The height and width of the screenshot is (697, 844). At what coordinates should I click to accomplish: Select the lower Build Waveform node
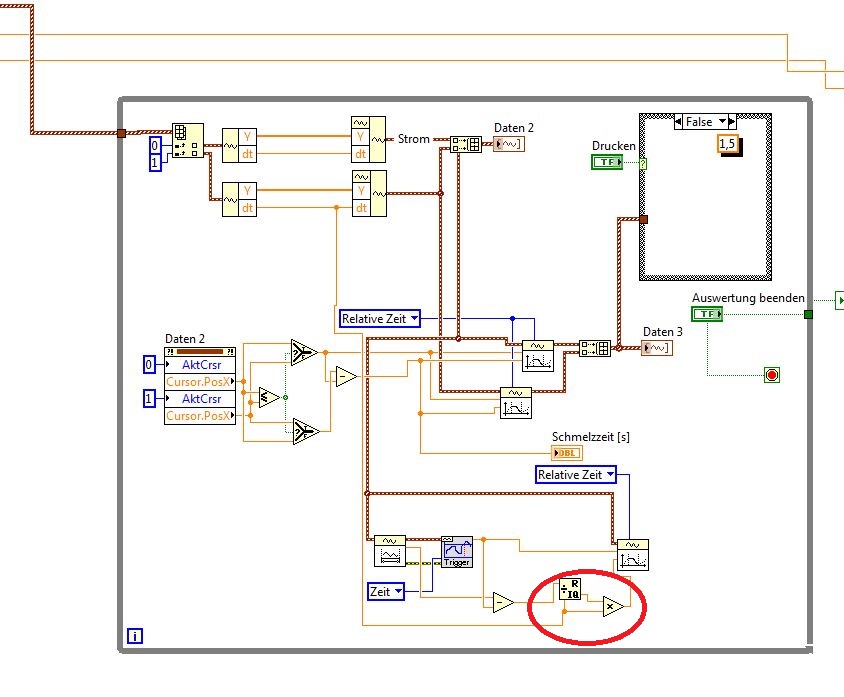coord(369,193)
